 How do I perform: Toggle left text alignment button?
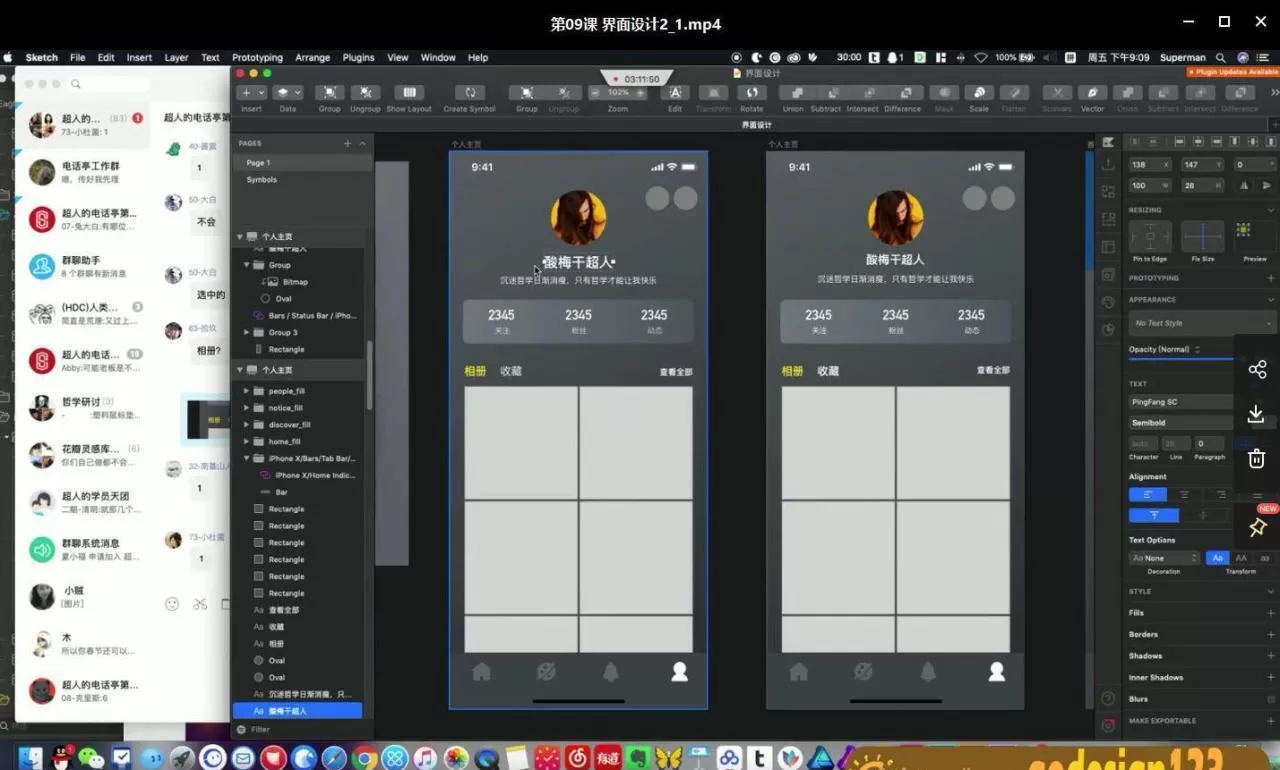point(1147,494)
